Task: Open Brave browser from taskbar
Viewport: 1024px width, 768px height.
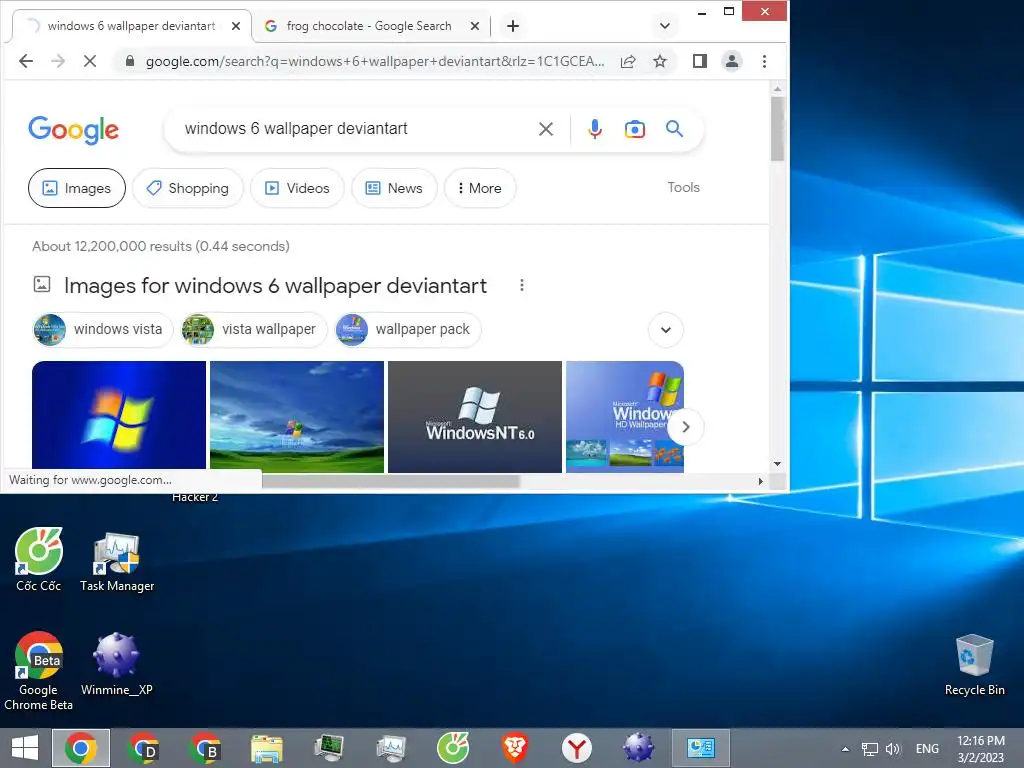Action: pos(515,748)
